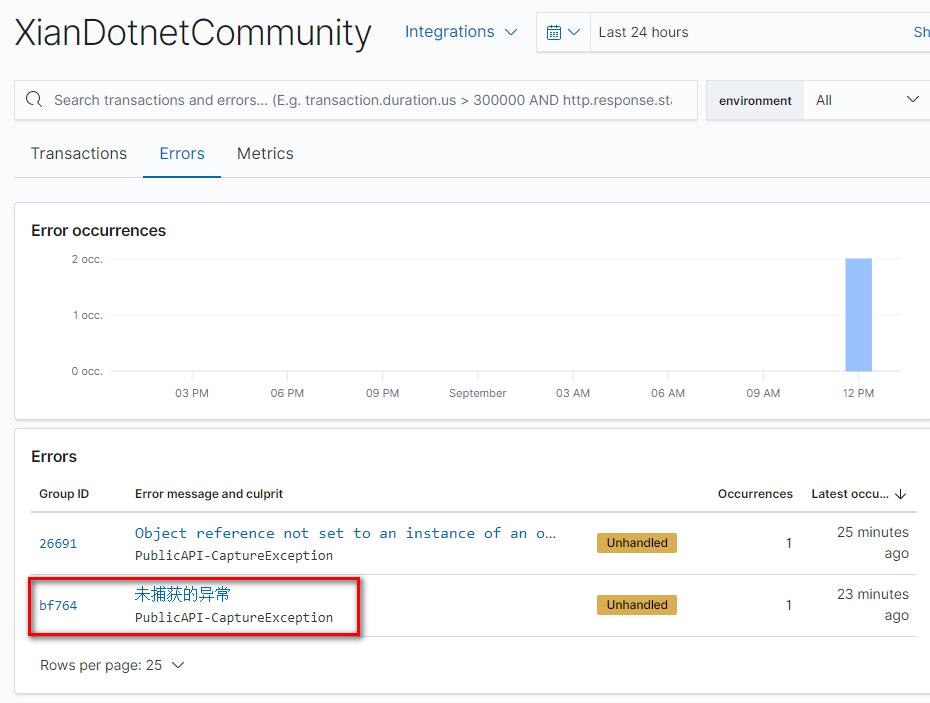The height and width of the screenshot is (703, 930).
Task: Click the September chart axis label
Action: [x=477, y=393]
